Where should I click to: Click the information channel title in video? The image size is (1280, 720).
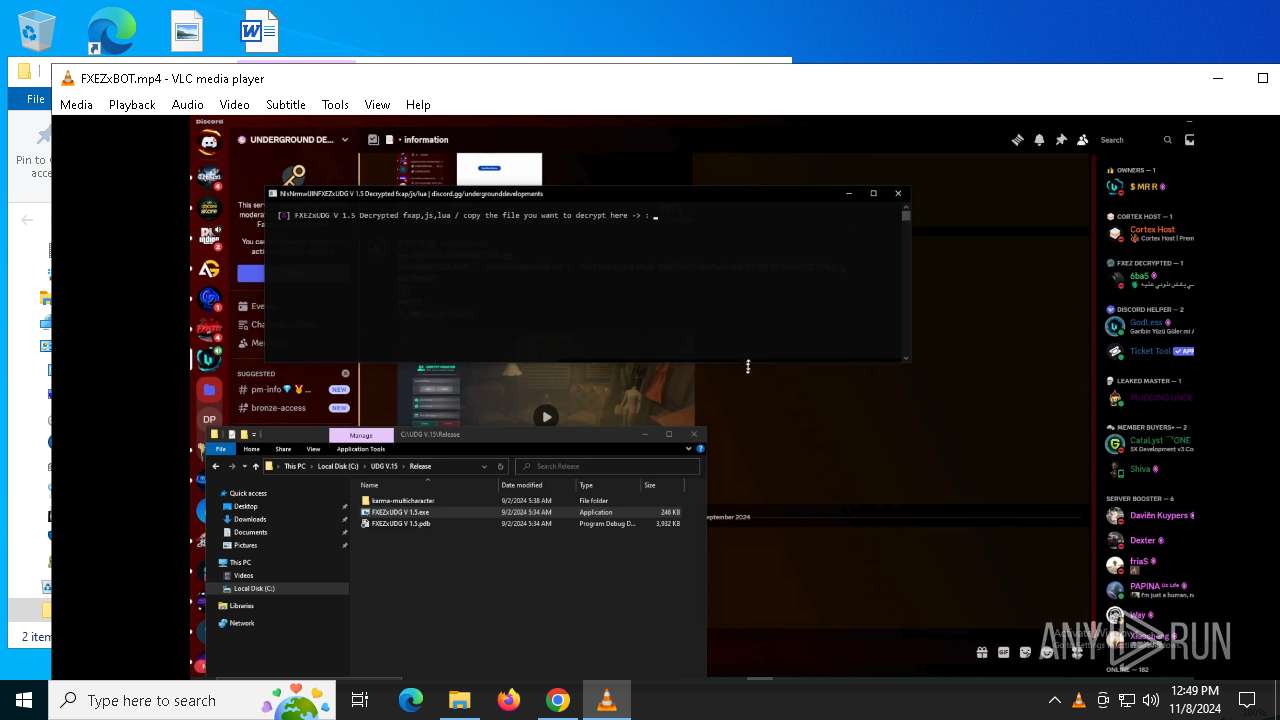pyautogui.click(x=426, y=140)
